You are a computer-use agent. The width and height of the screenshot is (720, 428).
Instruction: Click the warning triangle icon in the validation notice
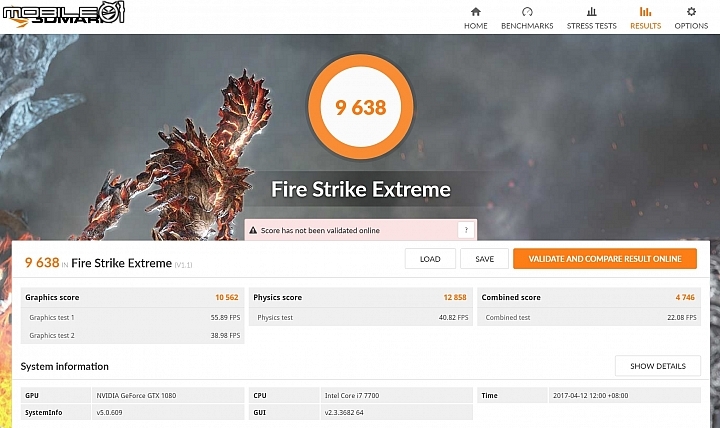(x=253, y=231)
